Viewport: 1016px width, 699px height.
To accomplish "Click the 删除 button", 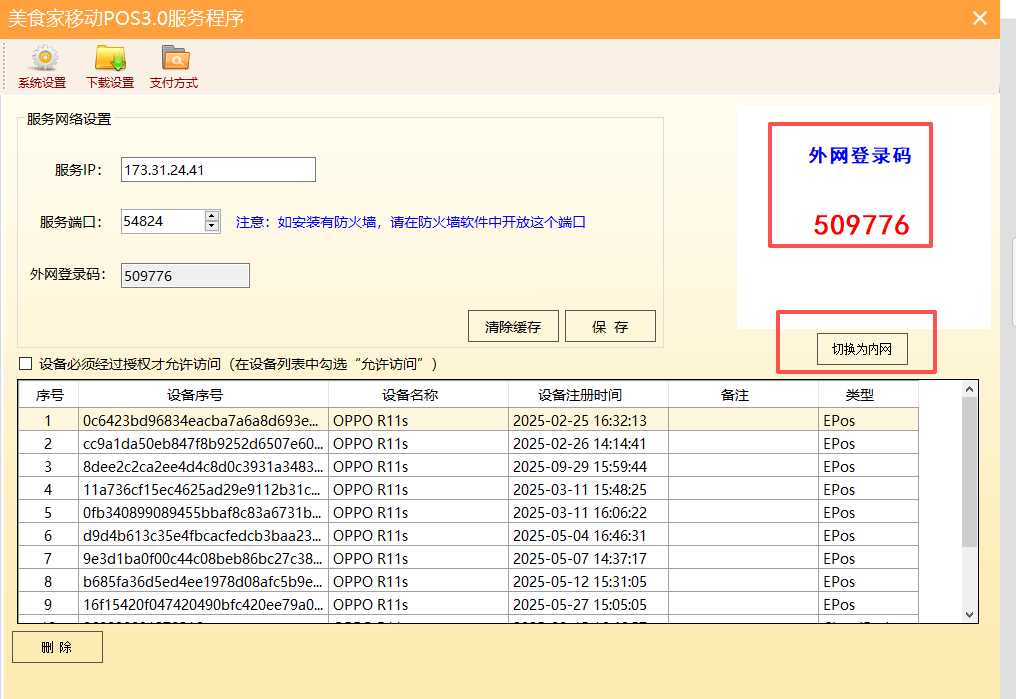I will [57, 647].
